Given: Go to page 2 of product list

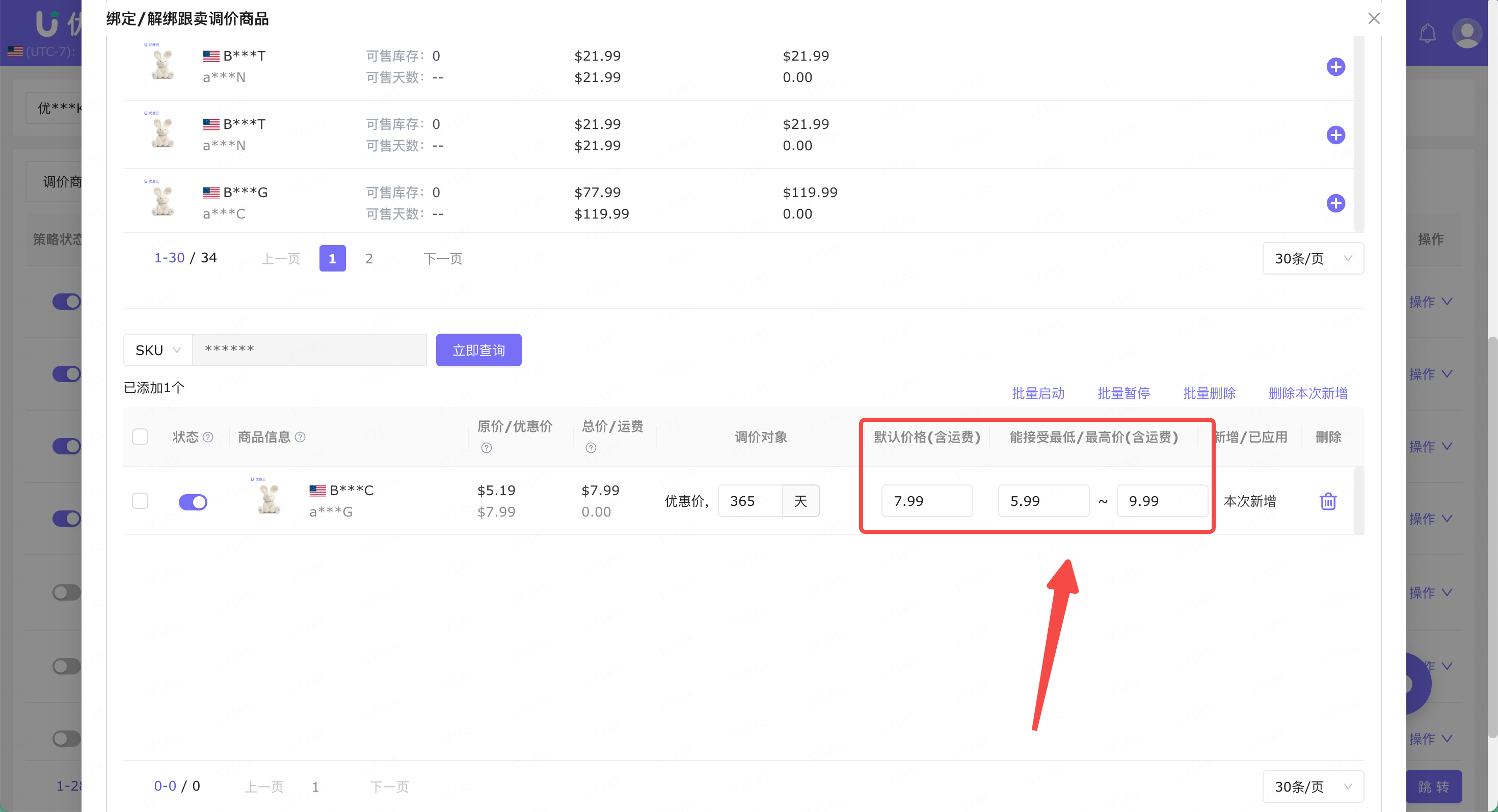Looking at the screenshot, I should [x=369, y=258].
